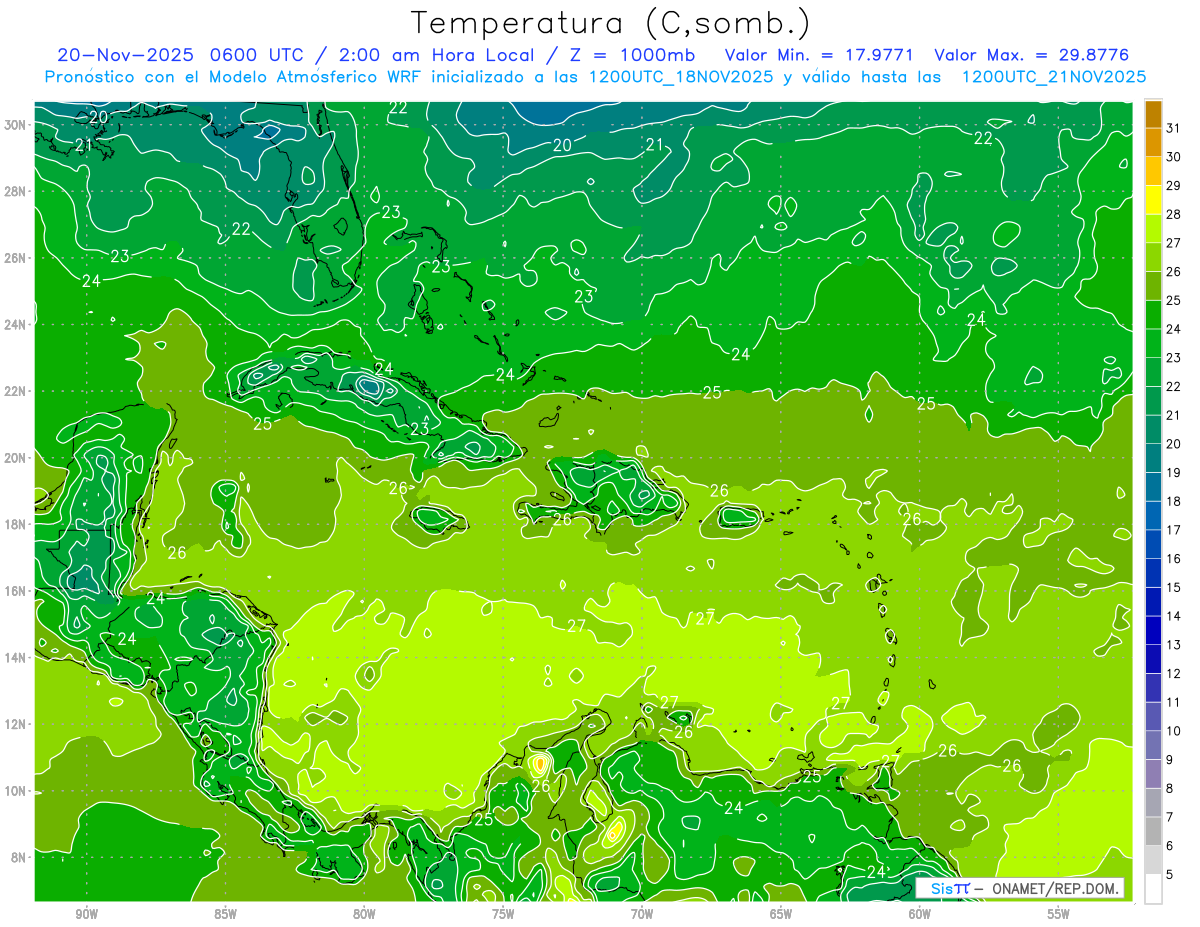Image resolution: width=1200 pixels, height=927 pixels.
Task: Select the 22N latitude axis label
Action: tap(15, 391)
